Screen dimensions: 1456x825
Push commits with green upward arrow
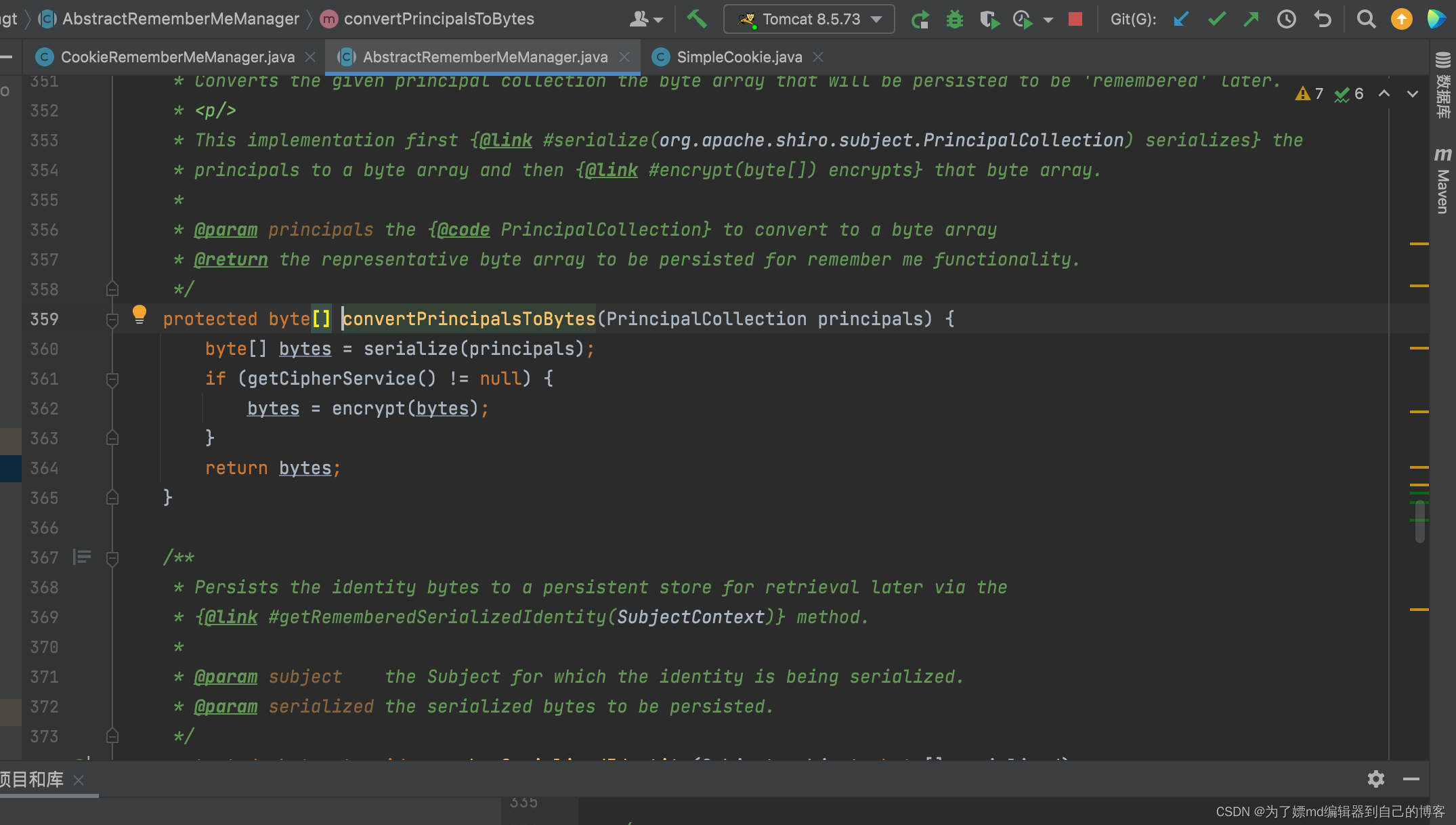click(x=1251, y=19)
